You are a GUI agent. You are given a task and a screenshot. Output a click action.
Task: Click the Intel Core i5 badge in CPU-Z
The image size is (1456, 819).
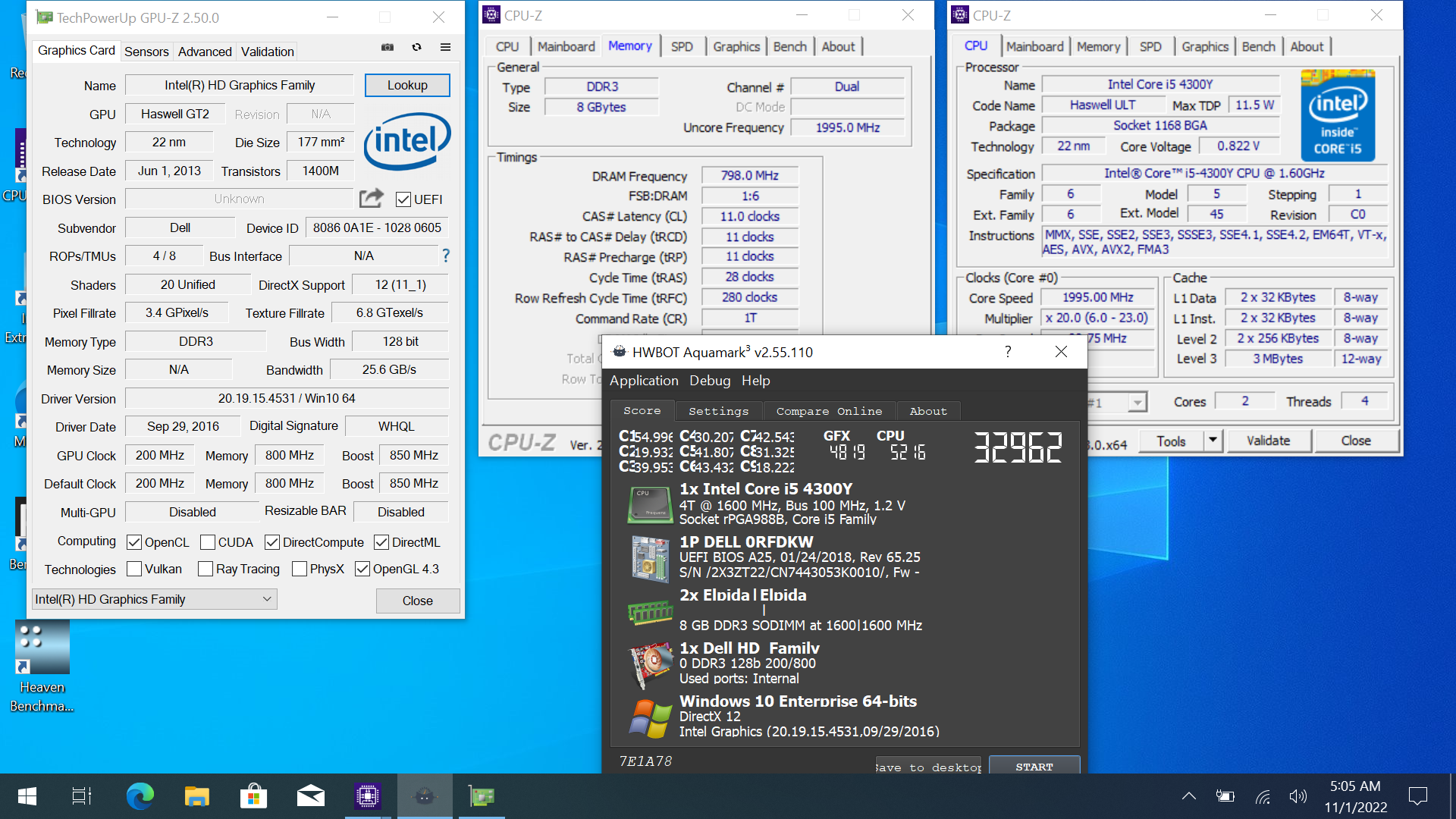[1338, 115]
